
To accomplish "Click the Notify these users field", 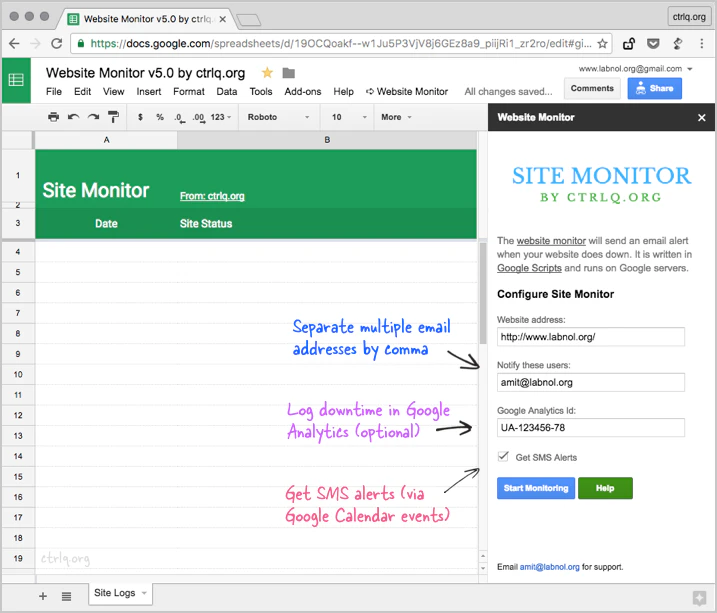I will coord(591,382).
